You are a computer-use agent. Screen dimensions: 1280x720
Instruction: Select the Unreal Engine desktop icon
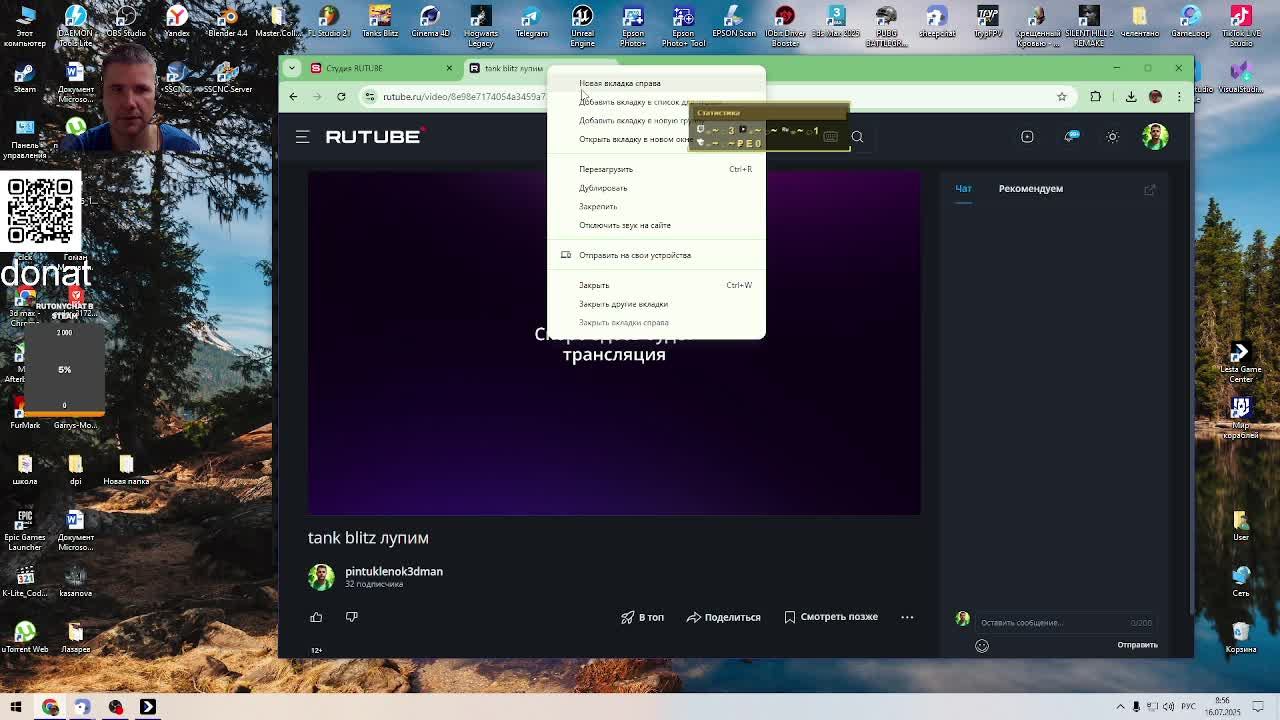coord(582,26)
